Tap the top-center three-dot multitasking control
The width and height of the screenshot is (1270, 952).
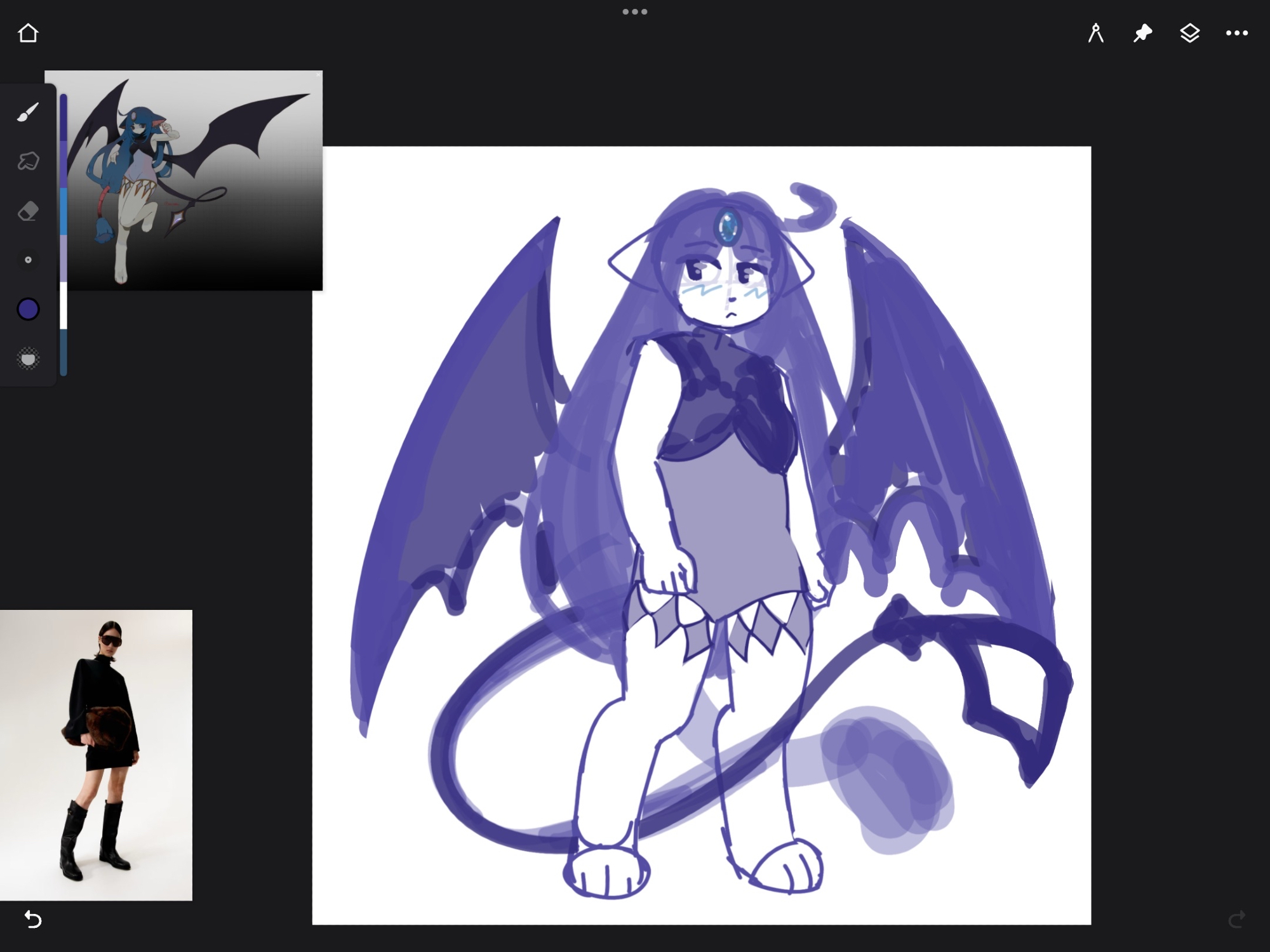[x=634, y=11]
